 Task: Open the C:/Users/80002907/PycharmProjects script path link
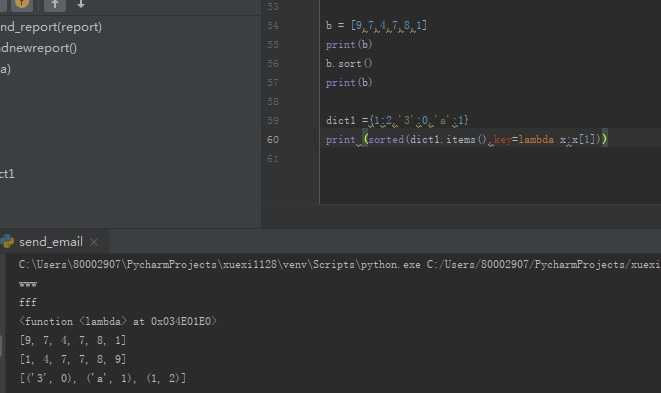coord(543,264)
